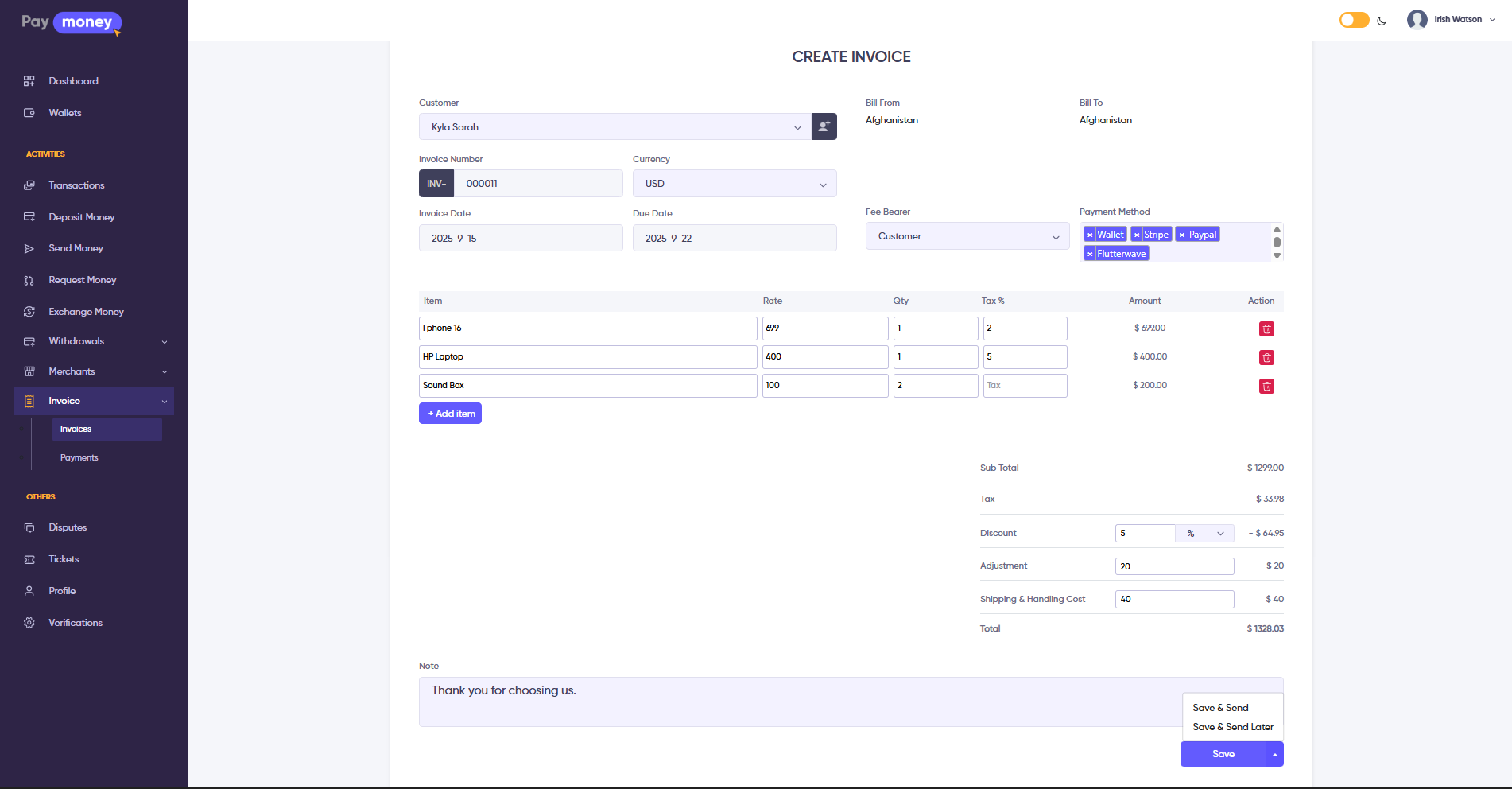Click the add new customer icon
Image resolution: width=1512 pixels, height=789 pixels.
coord(824,126)
